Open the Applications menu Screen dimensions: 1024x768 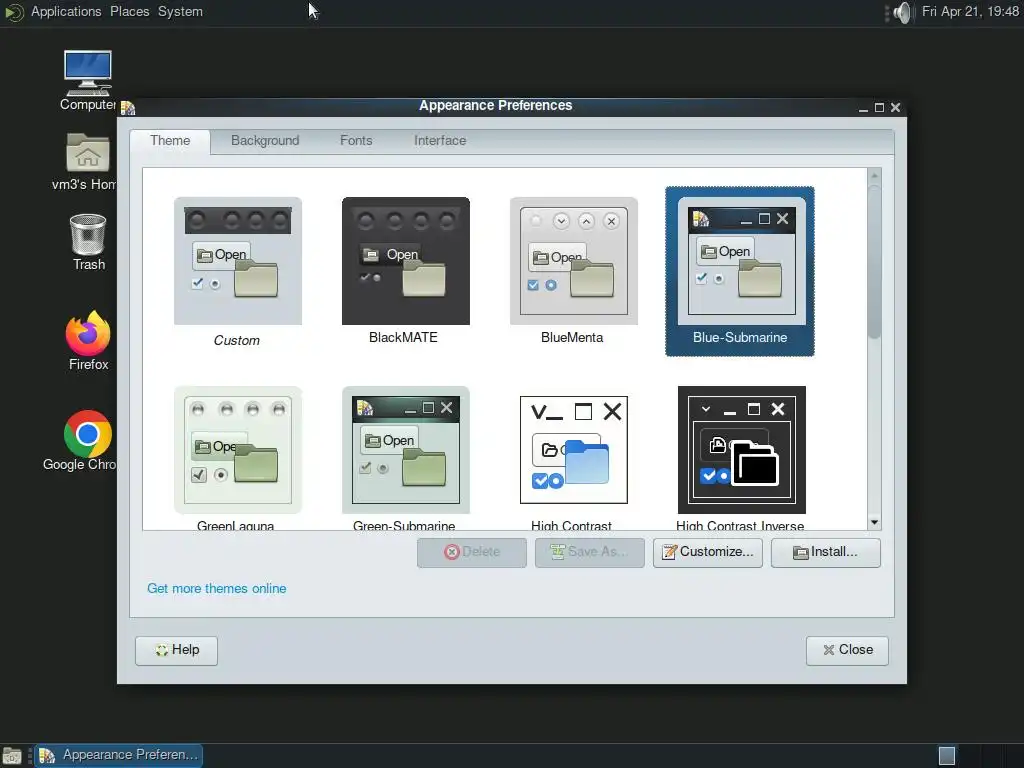pos(66,12)
